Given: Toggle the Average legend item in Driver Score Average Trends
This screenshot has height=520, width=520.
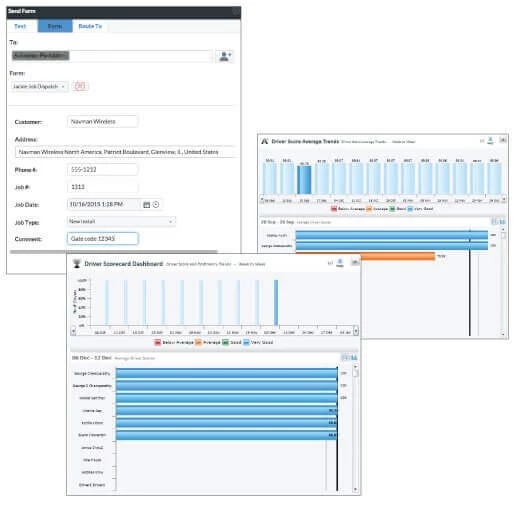Looking at the screenshot, I should [377, 209].
